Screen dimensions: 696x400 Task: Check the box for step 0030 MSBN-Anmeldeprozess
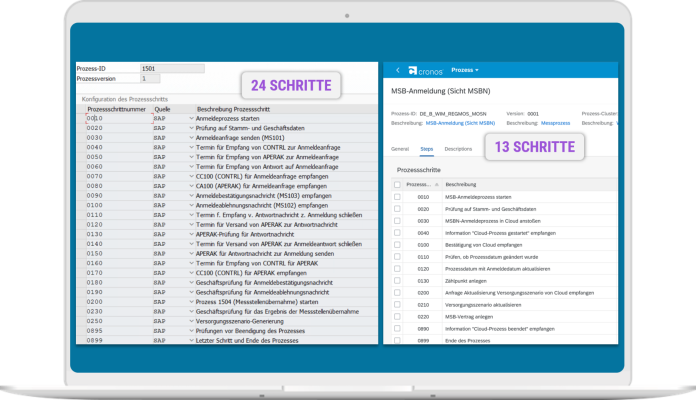[397, 221]
